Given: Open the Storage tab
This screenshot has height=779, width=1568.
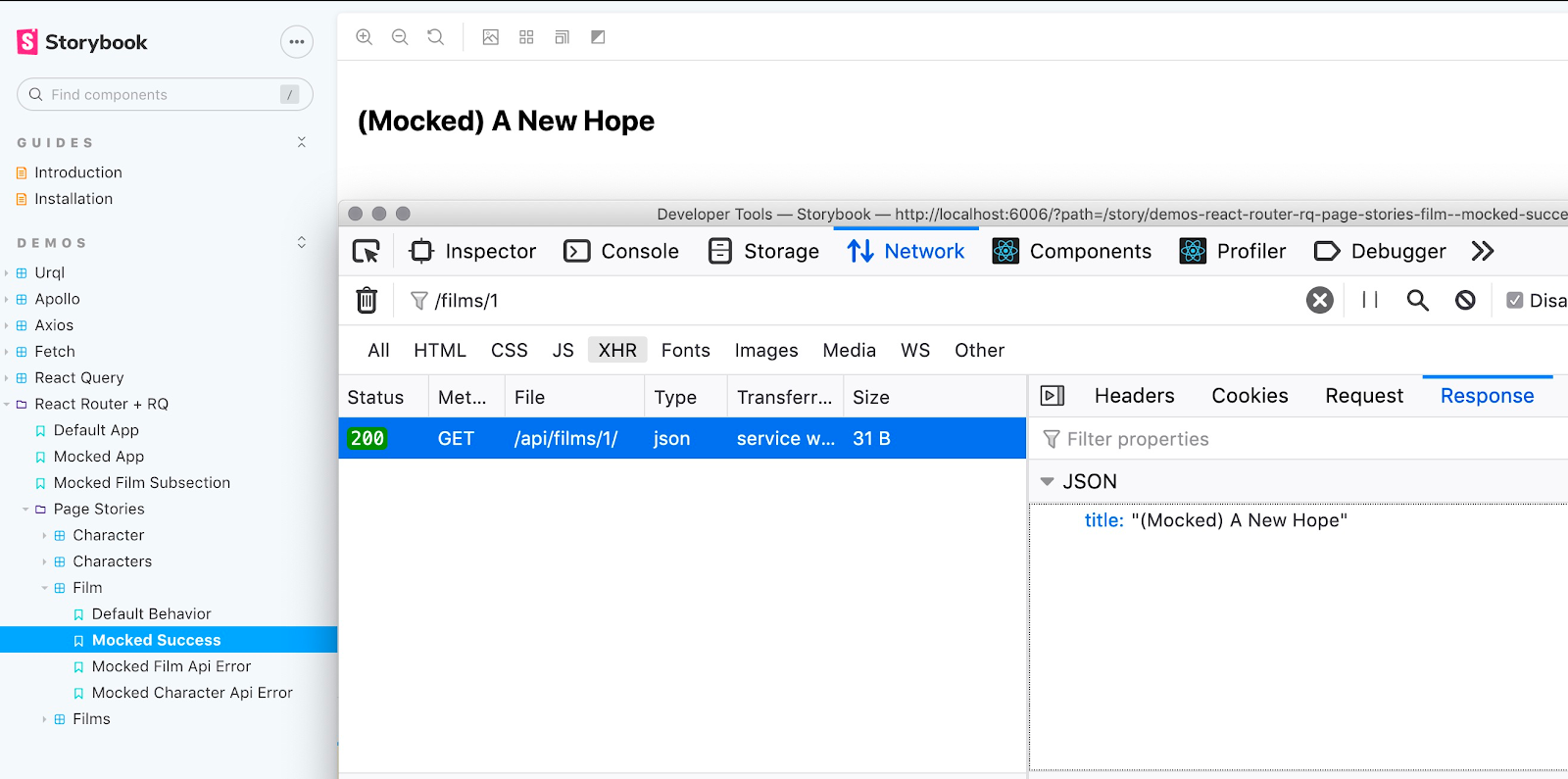Looking at the screenshot, I should click(x=763, y=251).
